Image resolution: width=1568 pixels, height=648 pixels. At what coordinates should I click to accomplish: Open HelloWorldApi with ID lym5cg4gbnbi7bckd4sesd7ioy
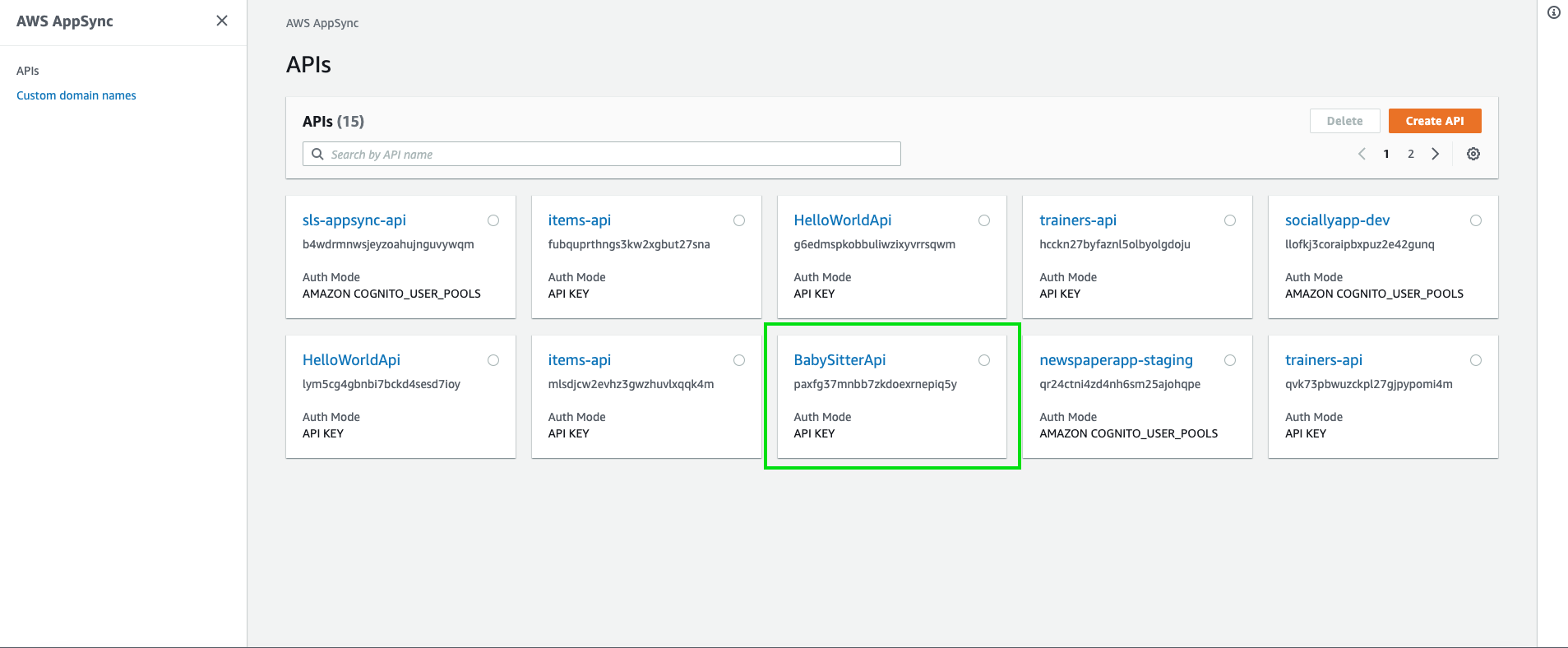coord(351,360)
